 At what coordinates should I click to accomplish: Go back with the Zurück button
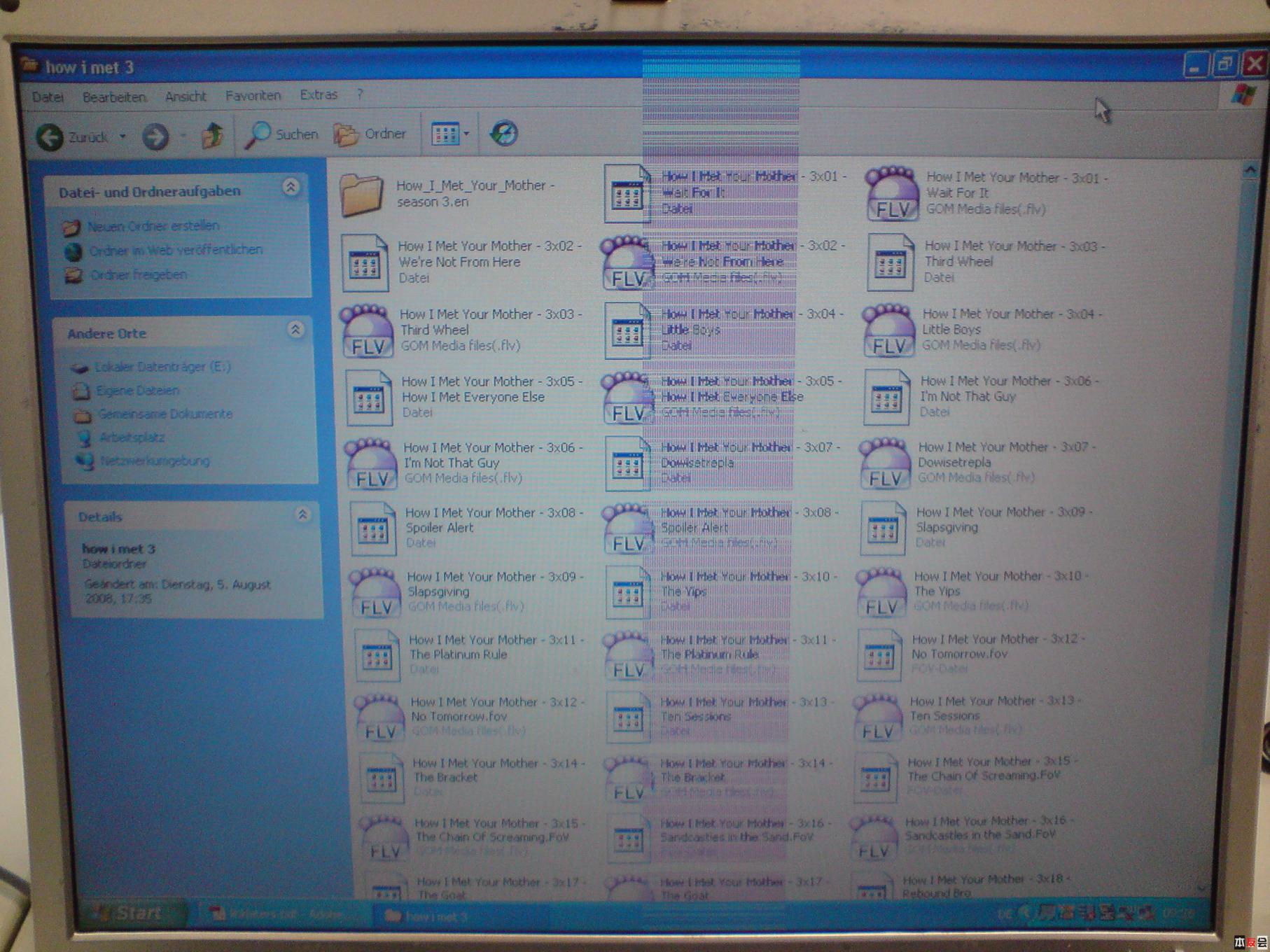tap(73, 136)
